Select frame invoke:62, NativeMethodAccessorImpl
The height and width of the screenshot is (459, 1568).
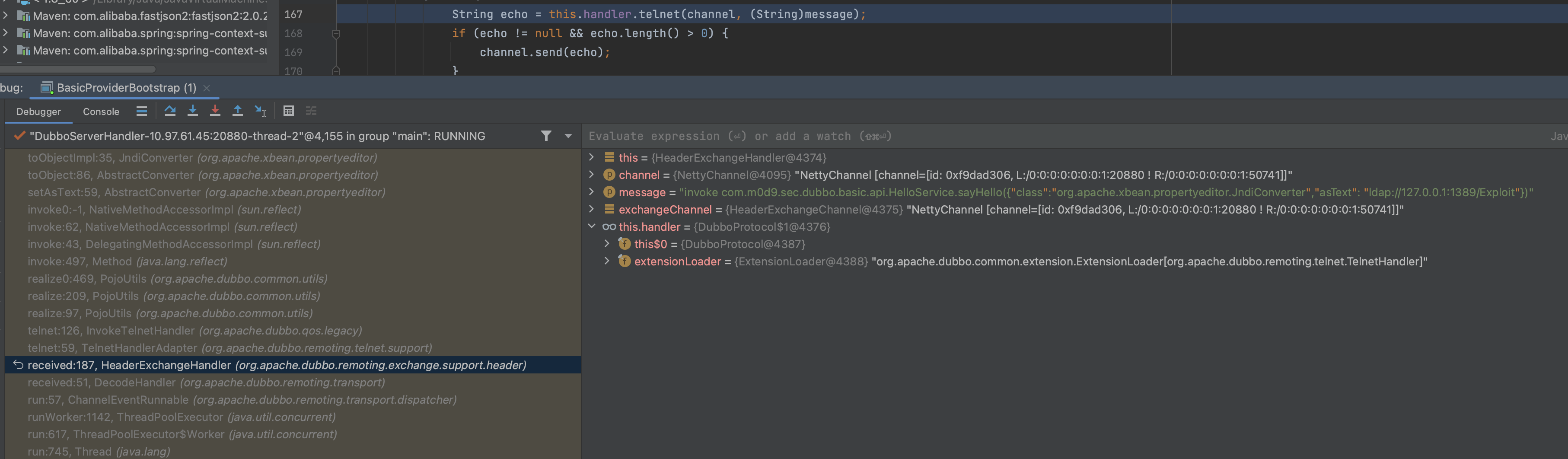(293, 226)
